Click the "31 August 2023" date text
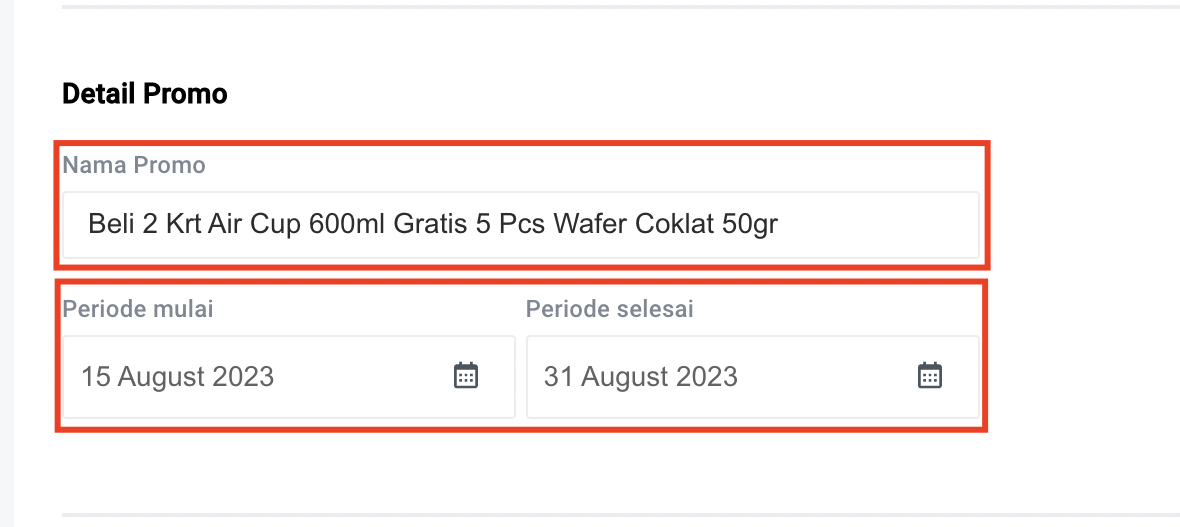 coord(640,377)
